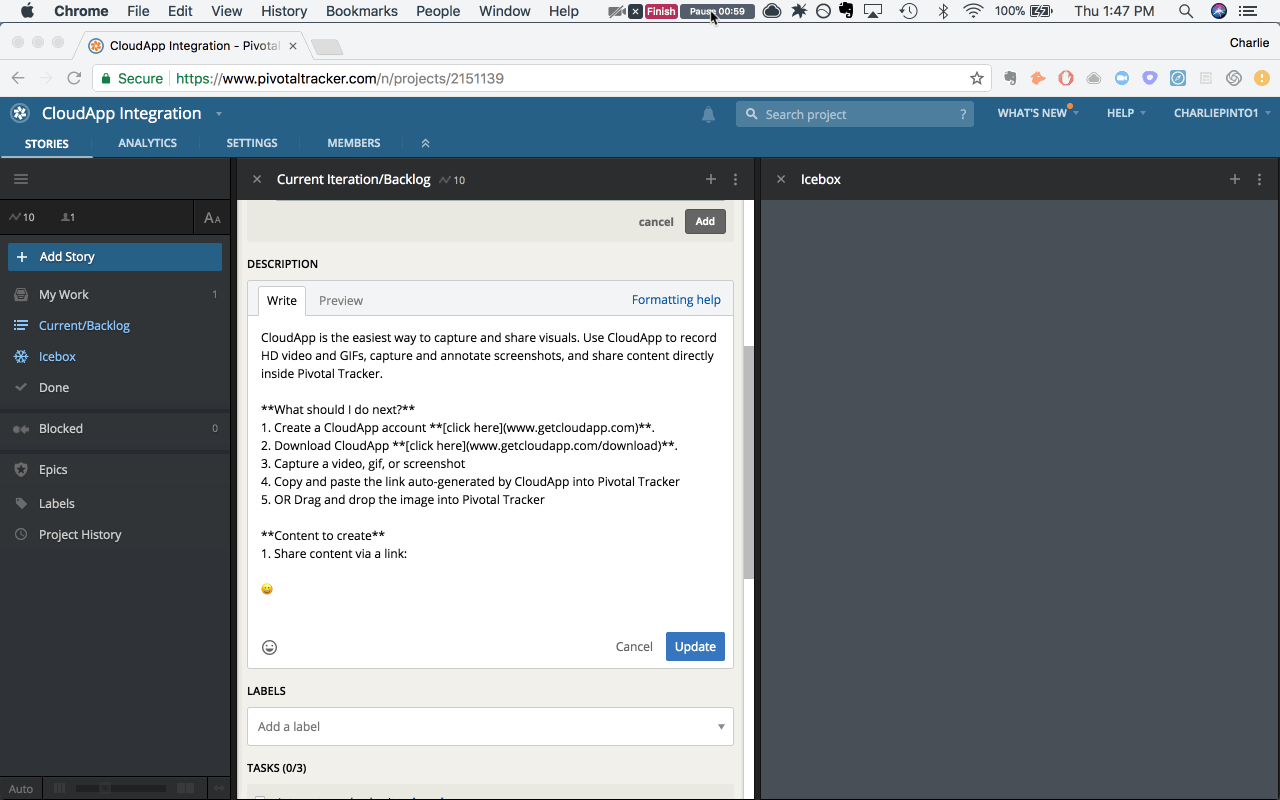Click the story panel vertical scrollbar
This screenshot has width=1280, height=800.
click(x=748, y=463)
